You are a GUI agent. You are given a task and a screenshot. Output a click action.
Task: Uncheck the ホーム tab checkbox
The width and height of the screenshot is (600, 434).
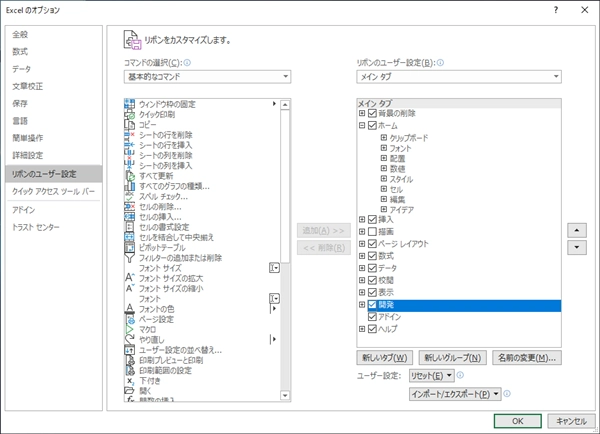[372, 125]
